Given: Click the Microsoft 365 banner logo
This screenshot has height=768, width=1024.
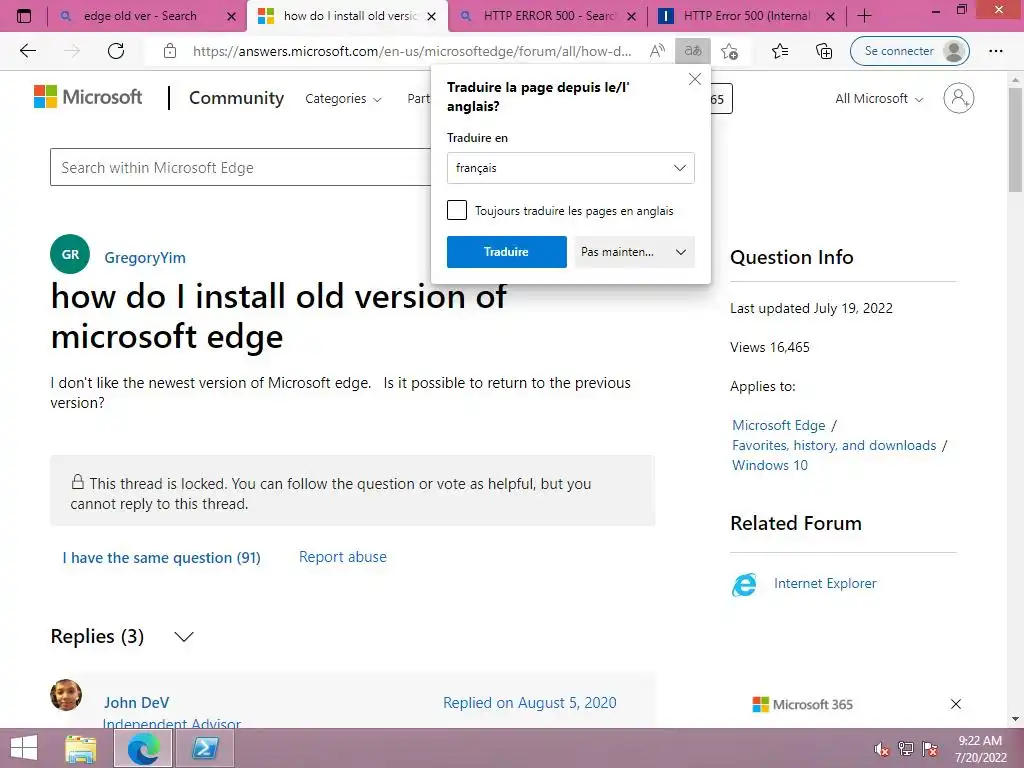Looking at the screenshot, I should (x=803, y=705).
